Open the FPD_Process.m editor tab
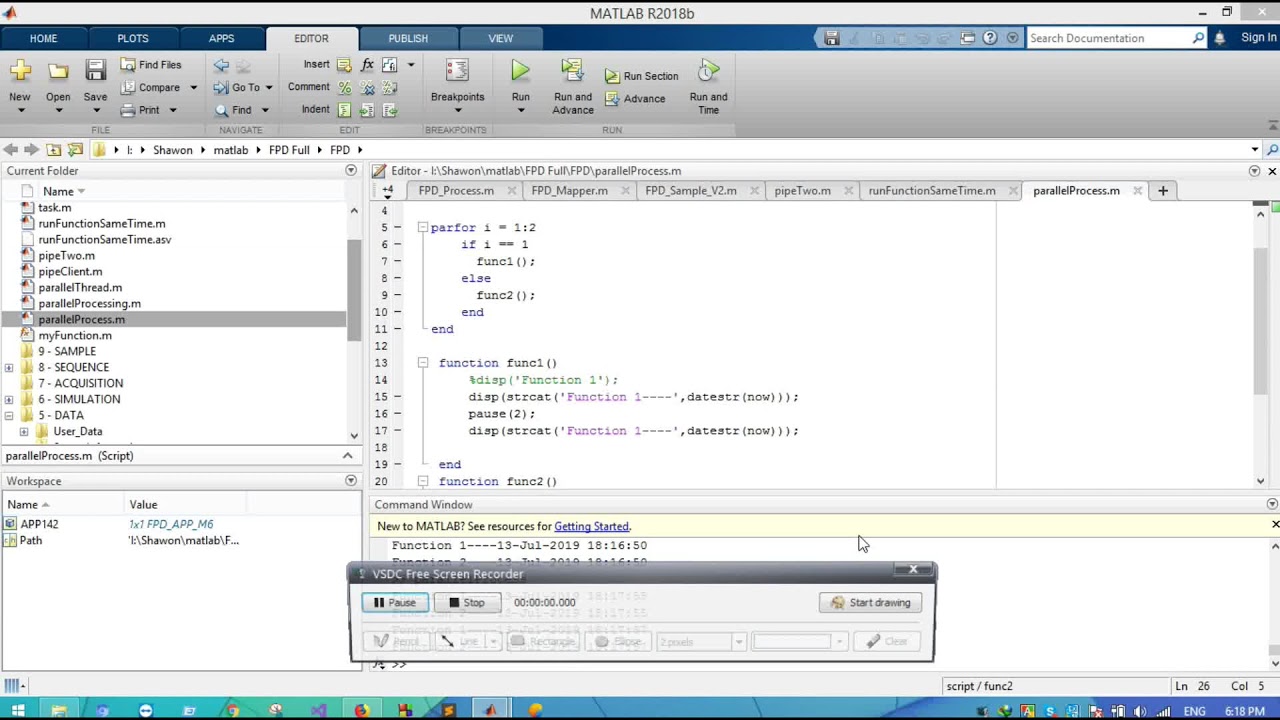 pyautogui.click(x=456, y=190)
